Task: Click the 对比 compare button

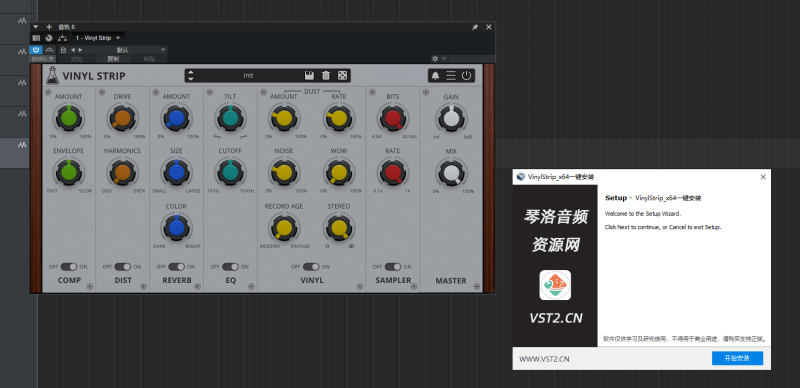Action: click(77, 59)
